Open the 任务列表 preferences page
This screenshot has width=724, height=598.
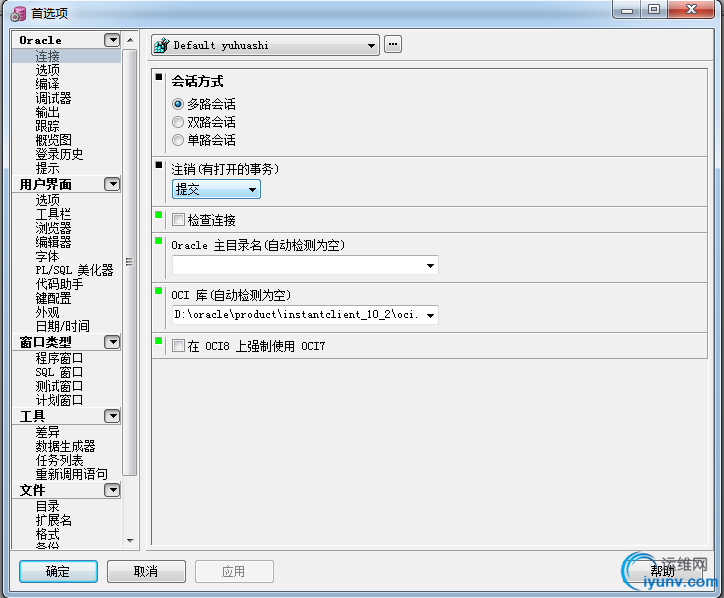coord(60,460)
